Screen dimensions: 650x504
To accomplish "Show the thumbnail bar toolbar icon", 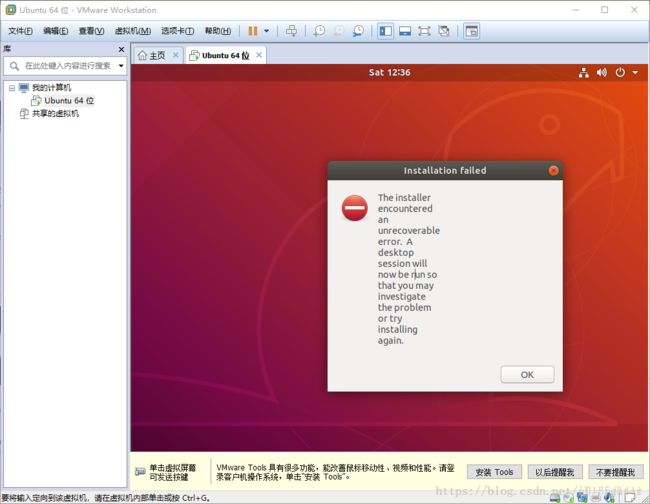I will [405, 31].
